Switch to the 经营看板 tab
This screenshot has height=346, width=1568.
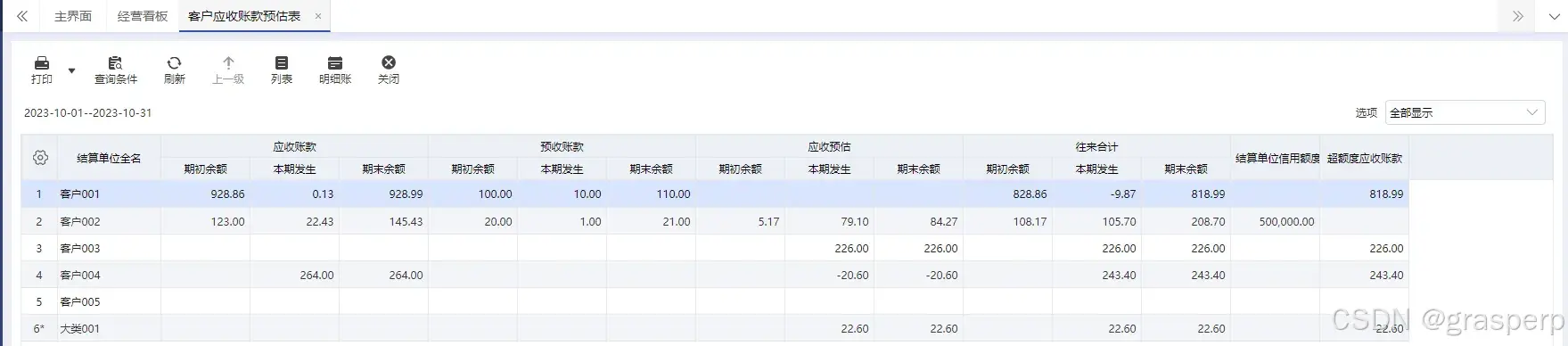point(143,16)
